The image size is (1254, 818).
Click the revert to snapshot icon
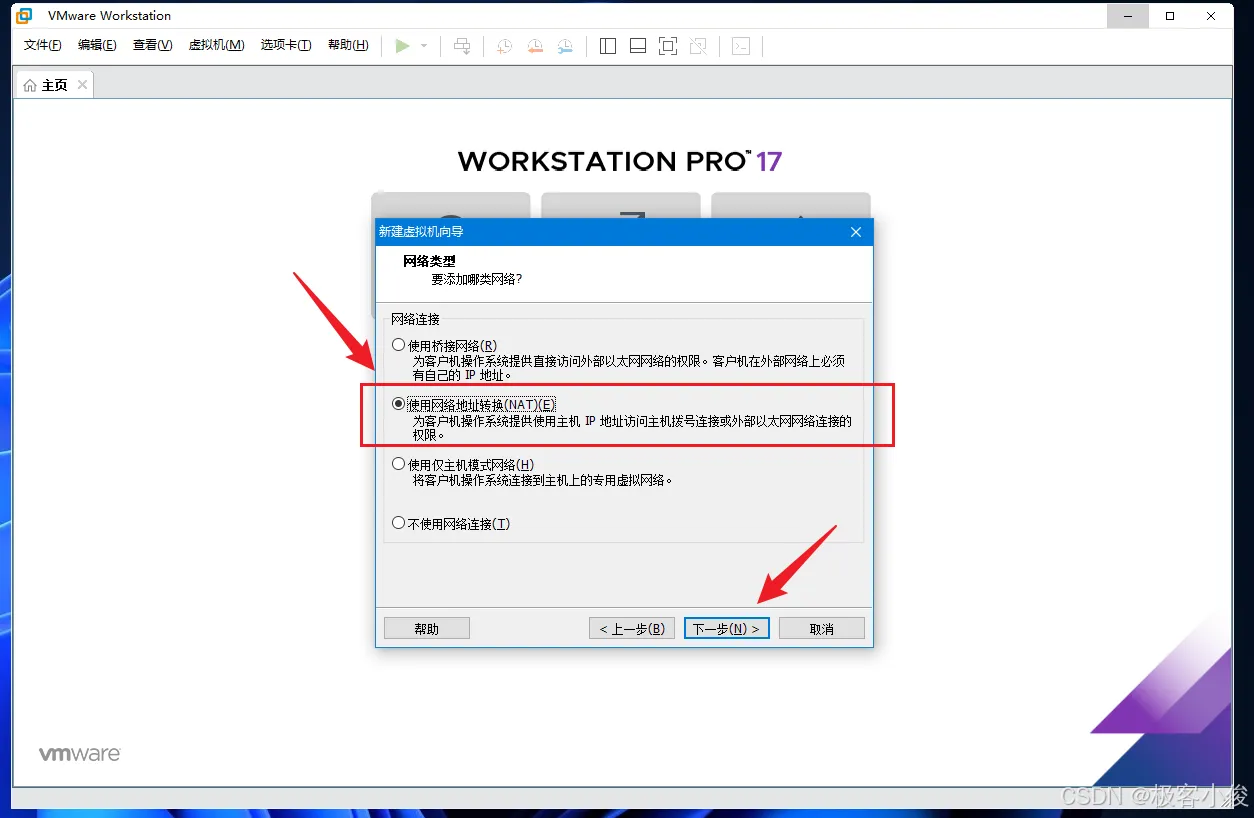(535, 46)
